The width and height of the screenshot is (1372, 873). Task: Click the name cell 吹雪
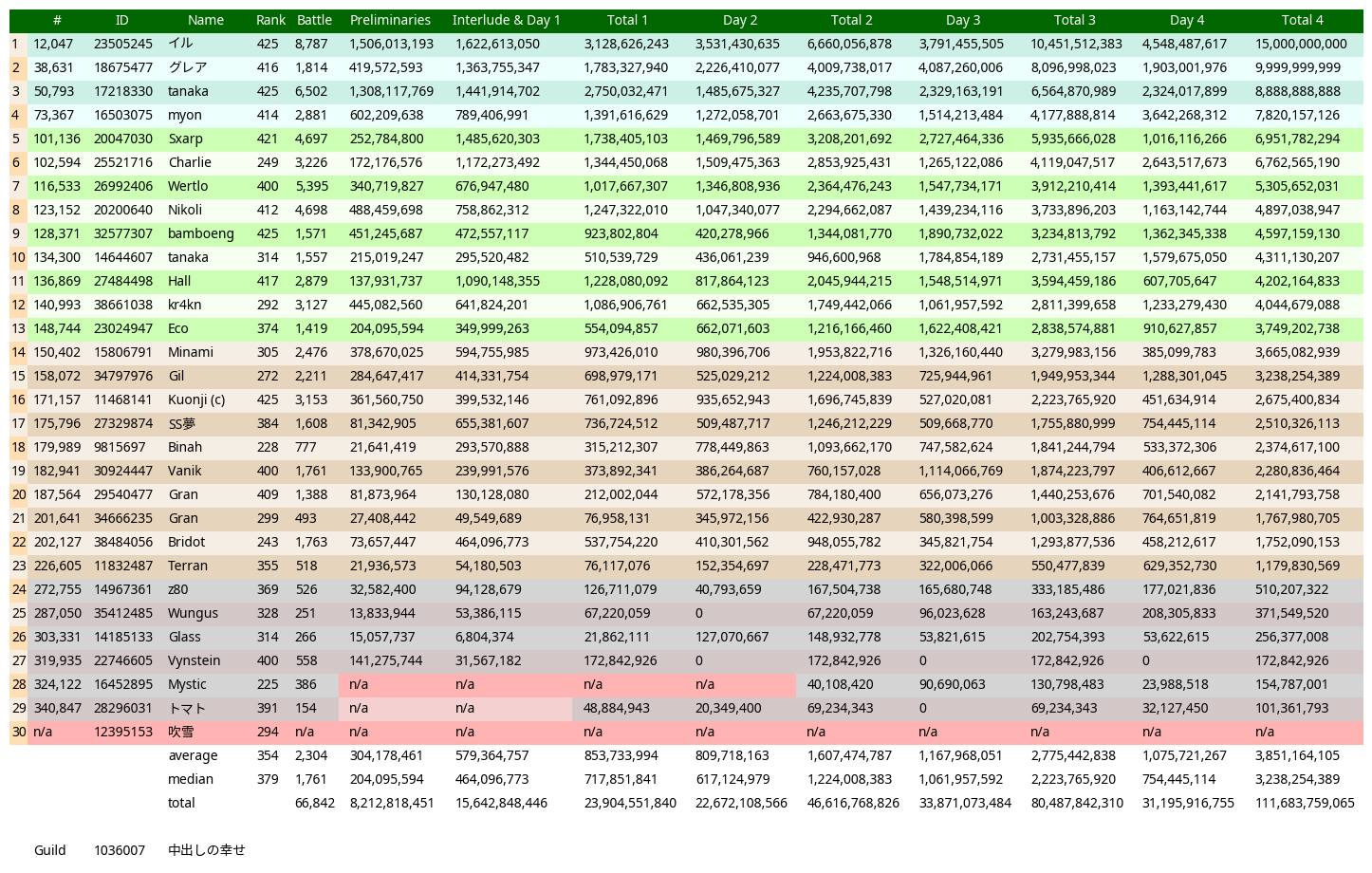[180, 732]
